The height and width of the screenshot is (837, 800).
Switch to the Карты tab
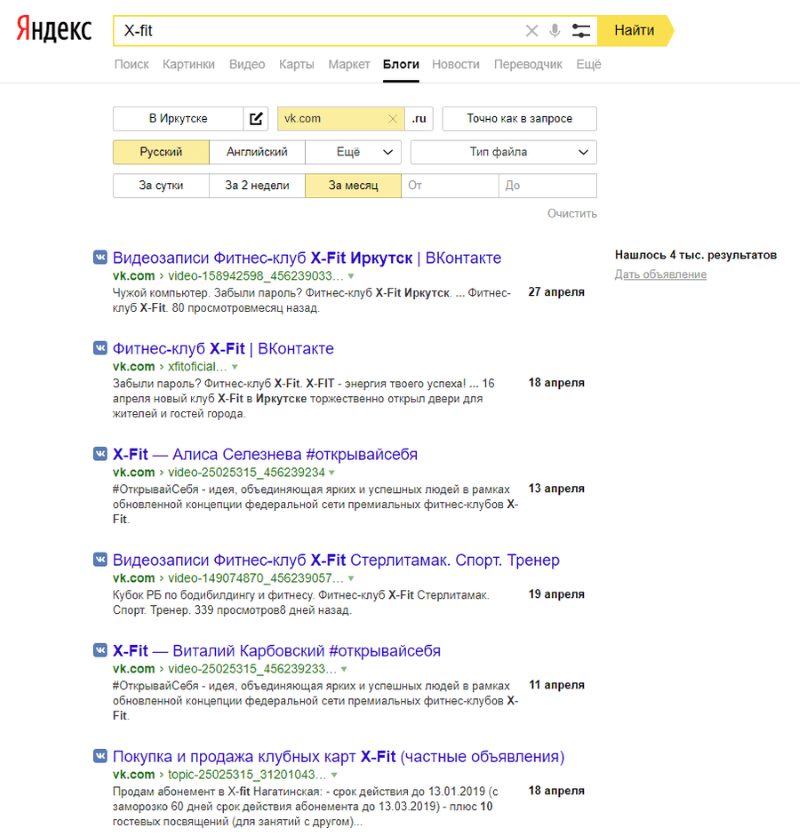coord(297,65)
